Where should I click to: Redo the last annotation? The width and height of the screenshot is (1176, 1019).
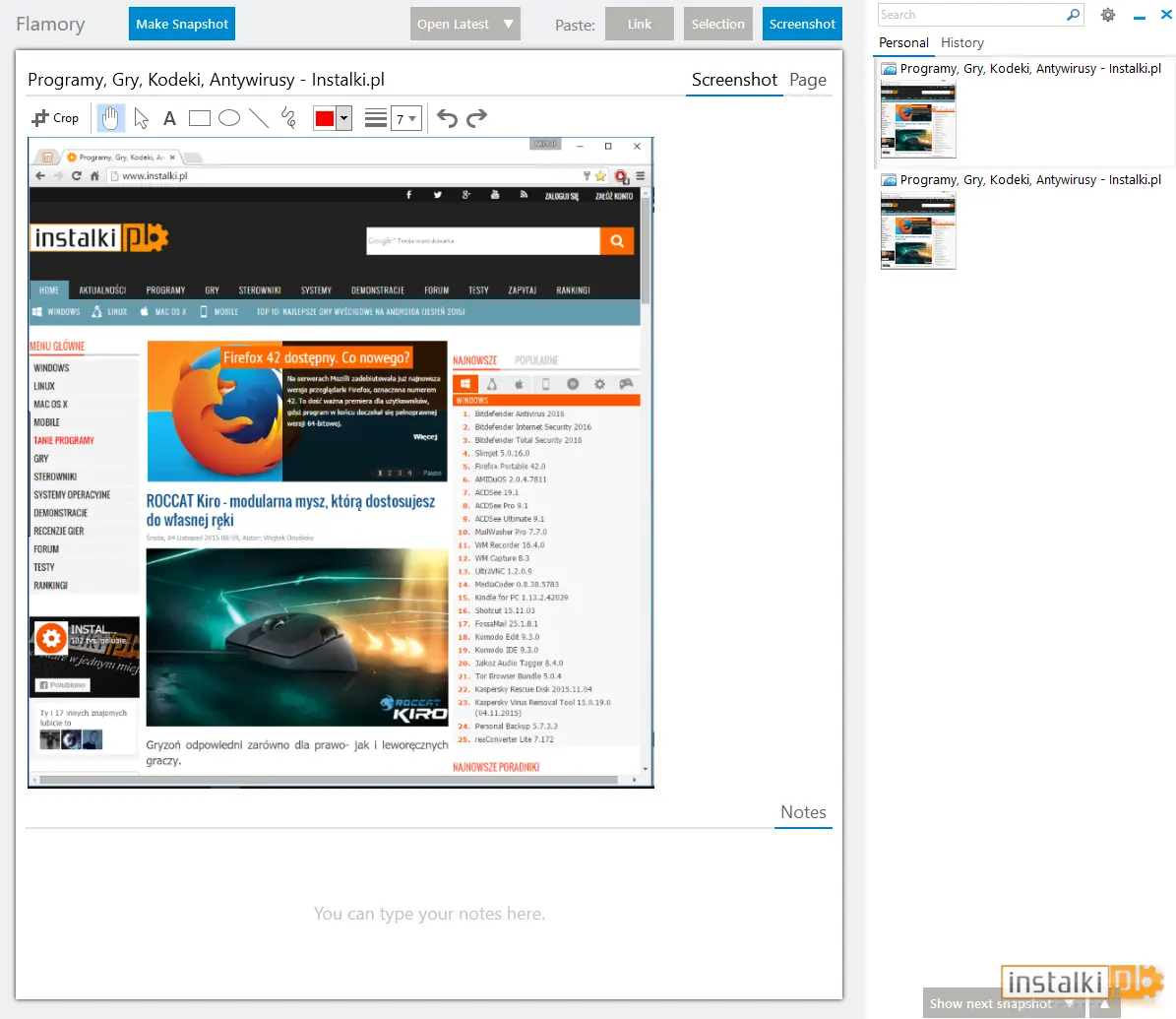(x=477, y=118)
